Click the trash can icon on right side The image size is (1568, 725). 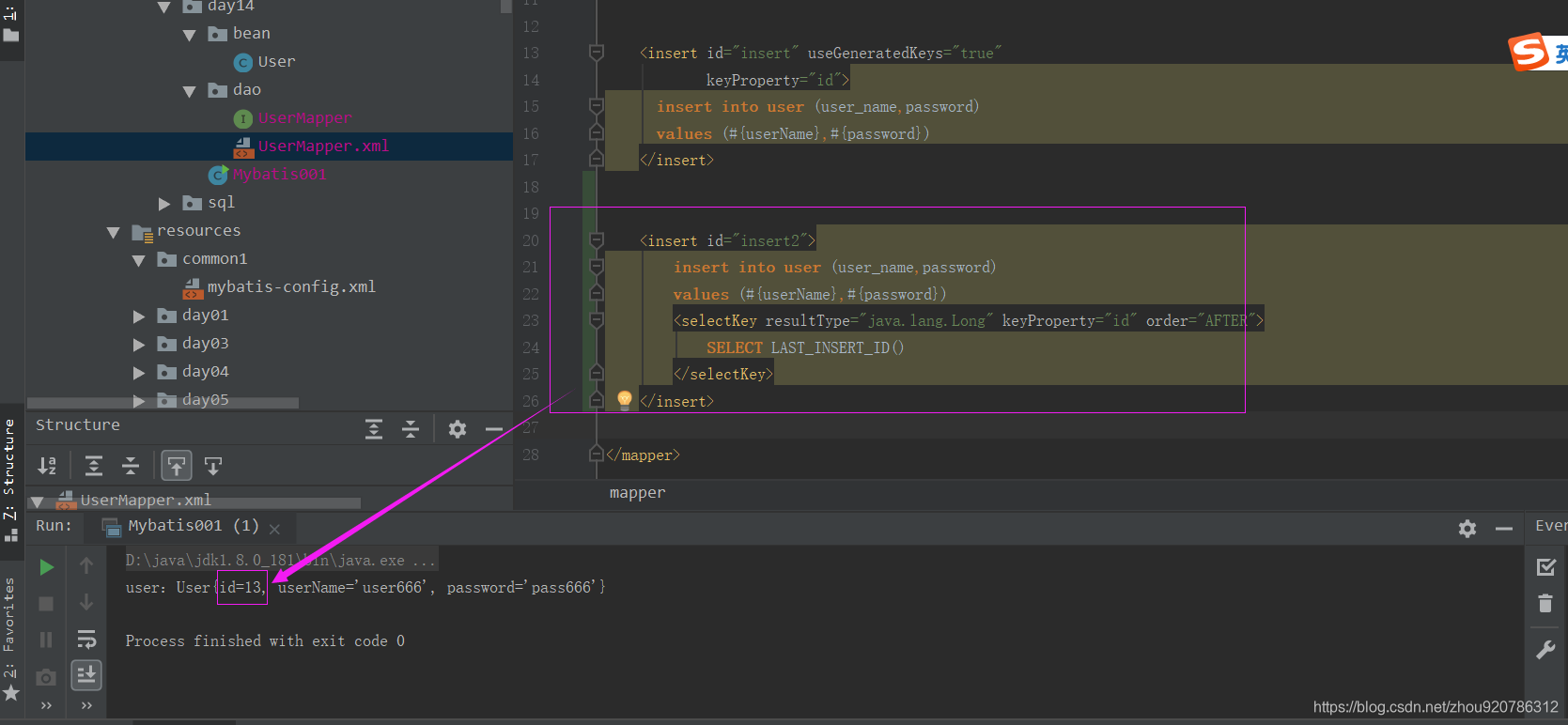[x=1545, y=603]
